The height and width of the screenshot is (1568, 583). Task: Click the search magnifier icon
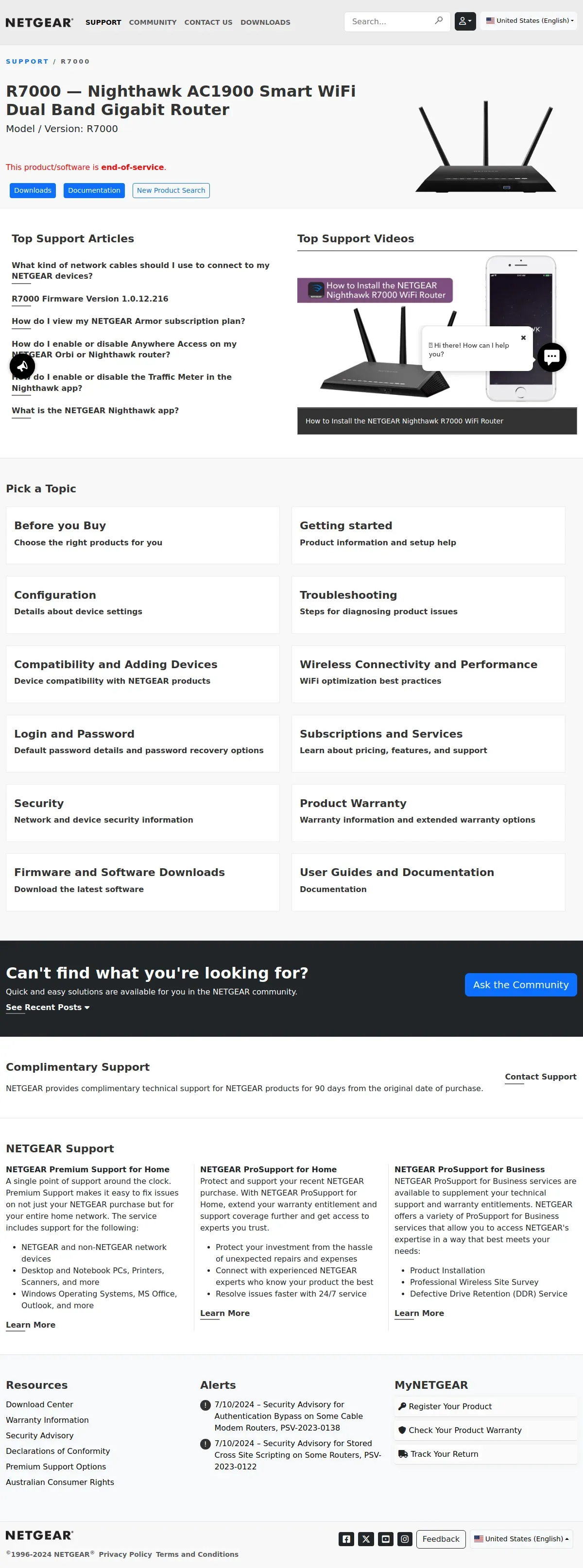coord(439,21)
